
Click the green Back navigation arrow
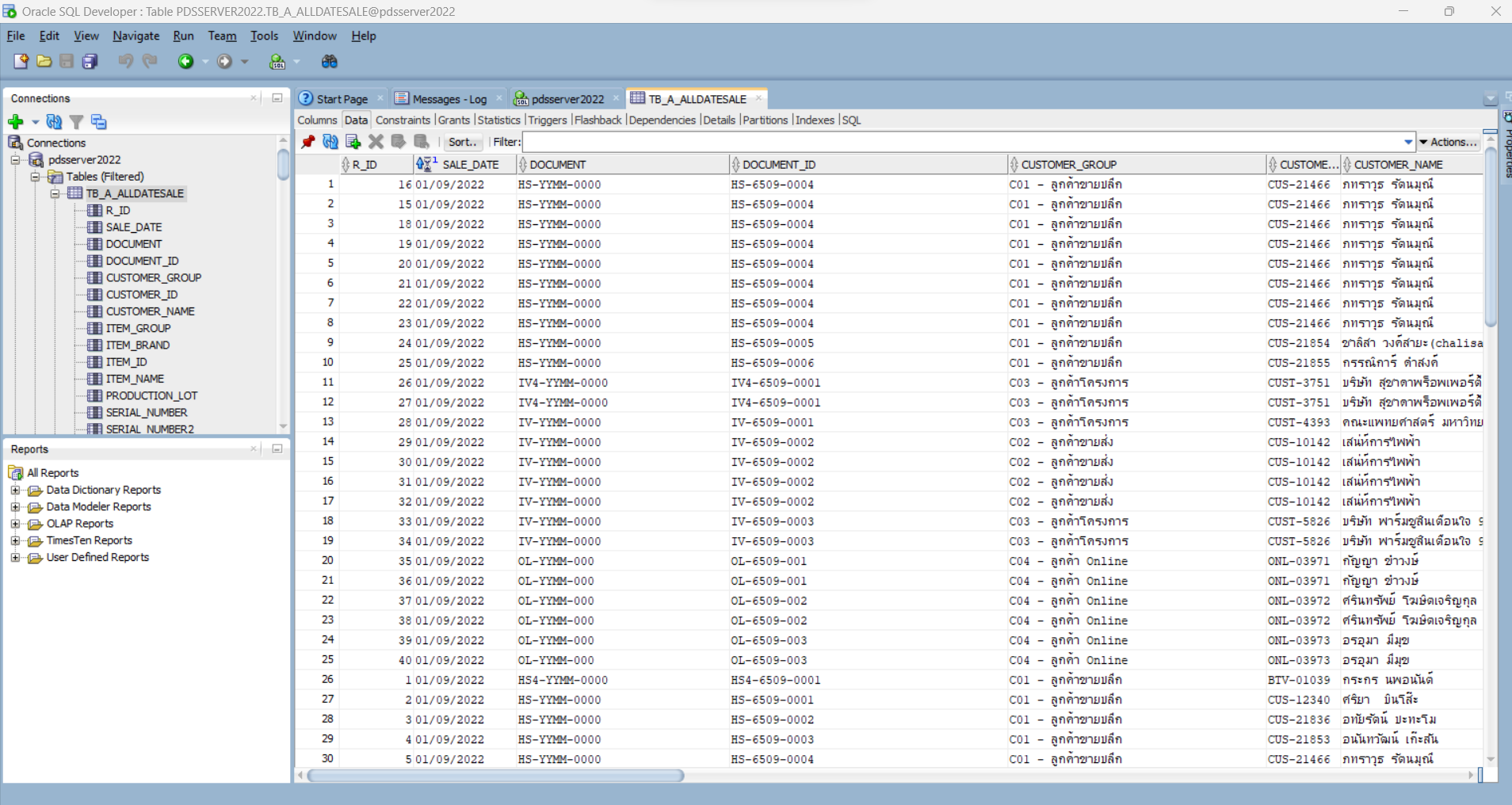(185, 61)
